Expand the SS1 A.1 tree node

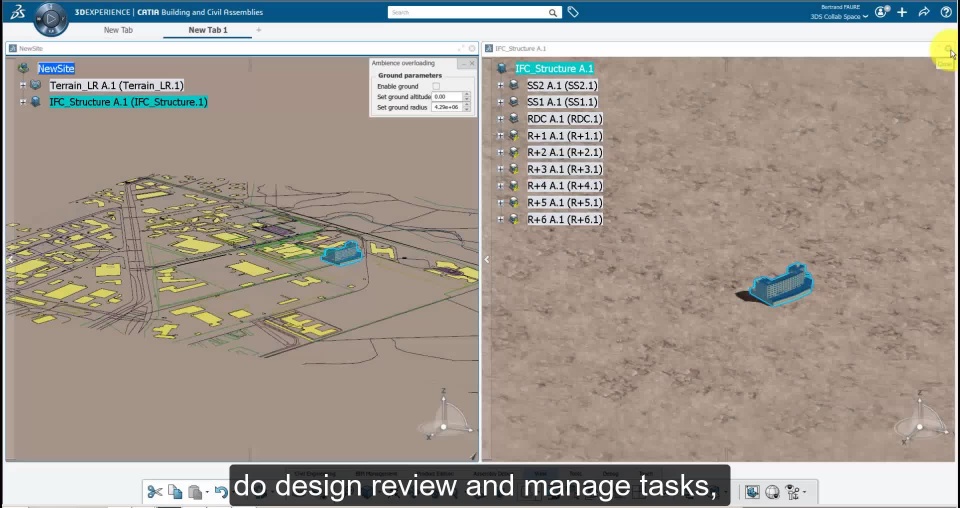click(x=500, y=102)
